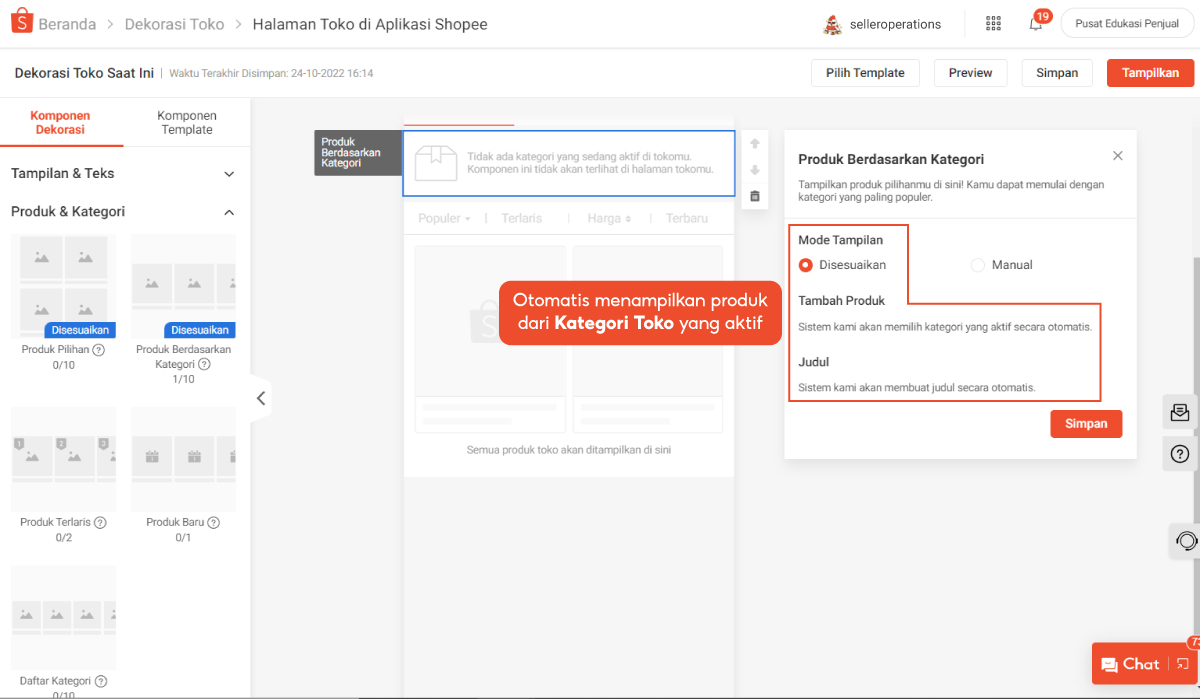
Task: Close the Produk Berdasarkan Kategori panel
Action: (1118, 156)
